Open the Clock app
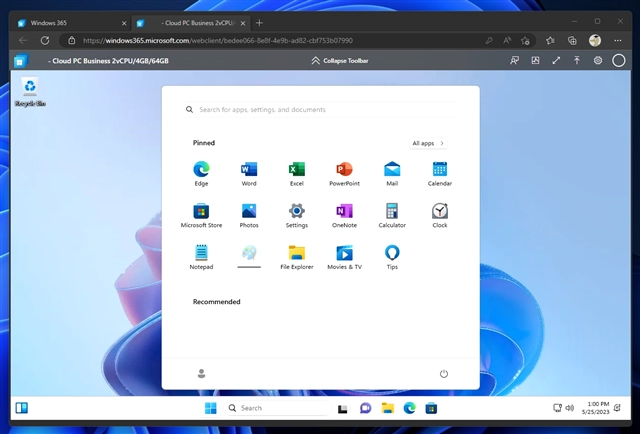The image size is (640, 434). [x=440, y=215]
